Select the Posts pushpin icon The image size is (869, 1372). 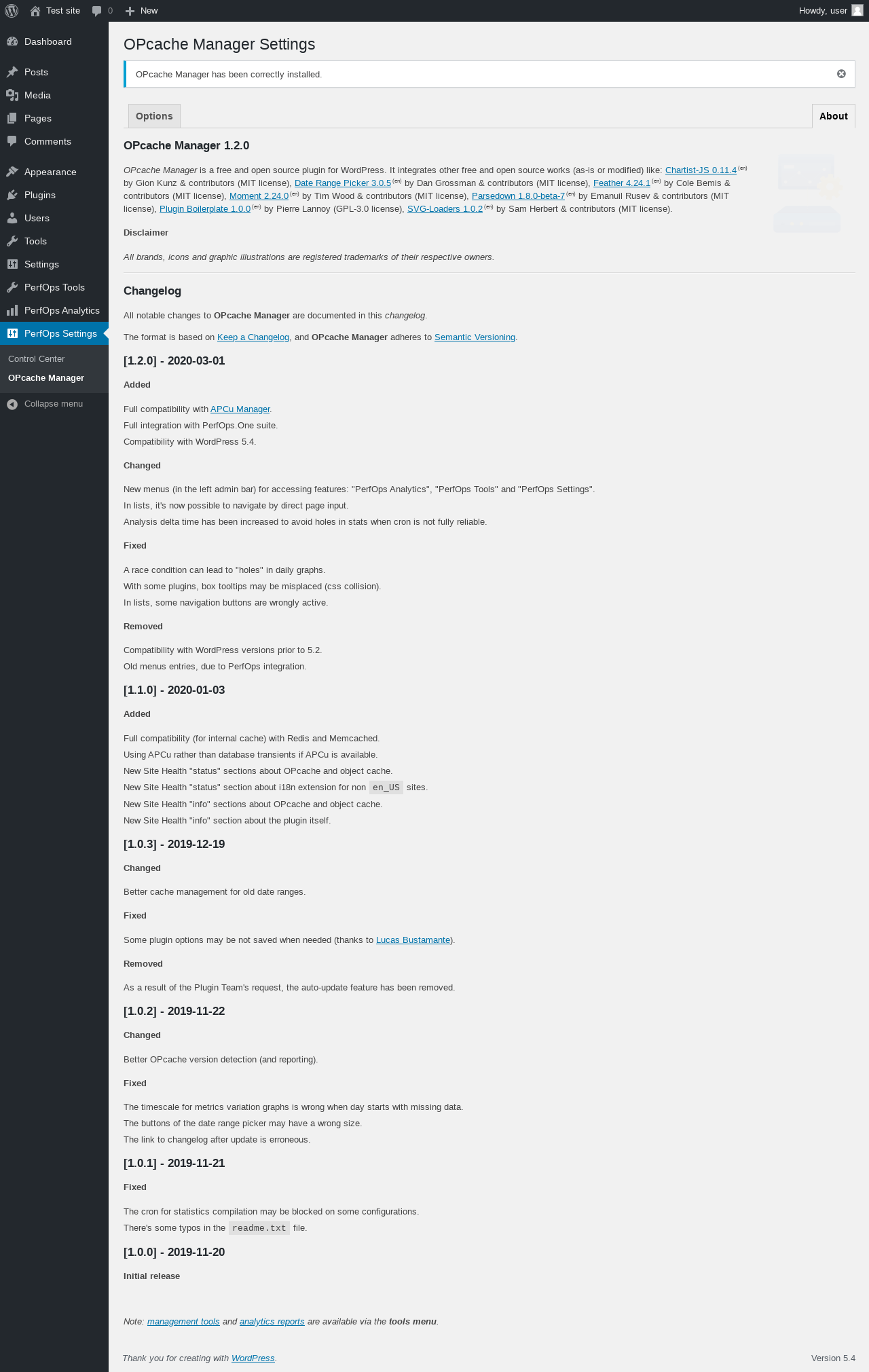pos(12,72)
